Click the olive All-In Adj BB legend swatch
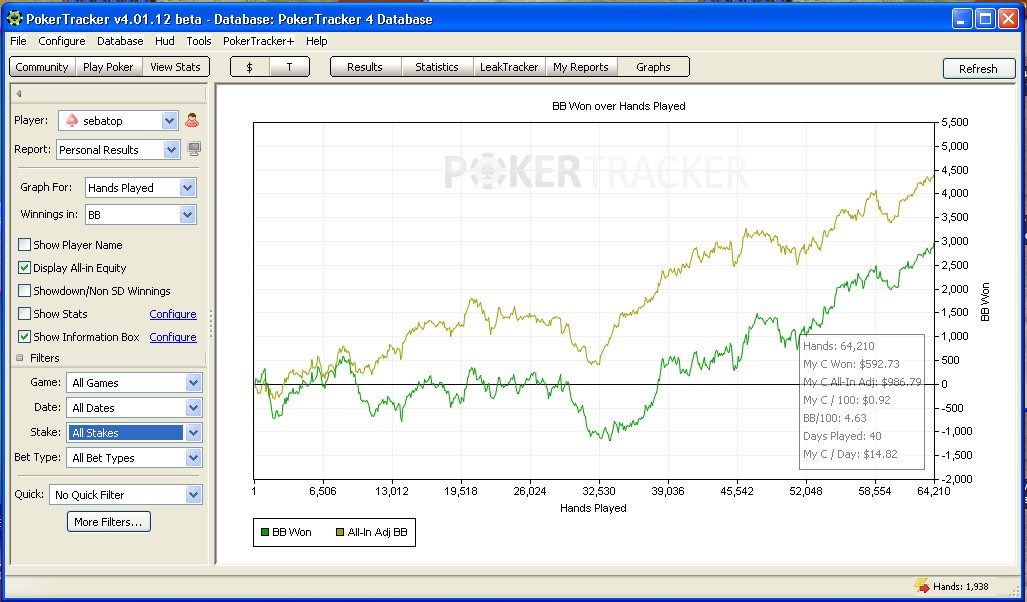Image resolution: width=1027 pixels, height=602 pixels. pyautogui.click(x=339, y=533)
